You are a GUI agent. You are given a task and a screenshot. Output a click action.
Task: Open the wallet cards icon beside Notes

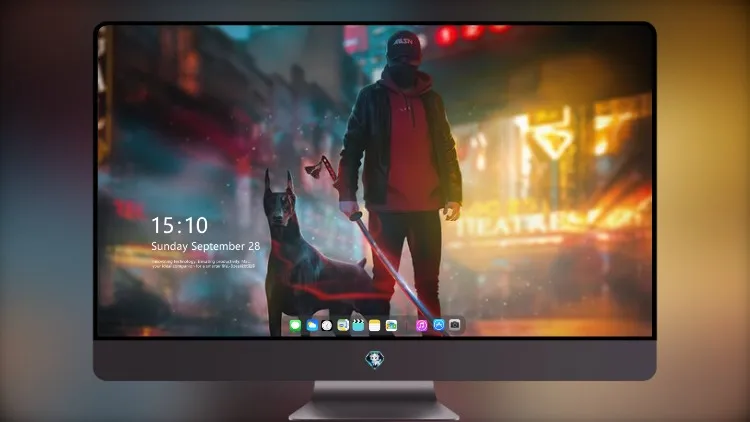pyautogui.click(x=391, y=326)
